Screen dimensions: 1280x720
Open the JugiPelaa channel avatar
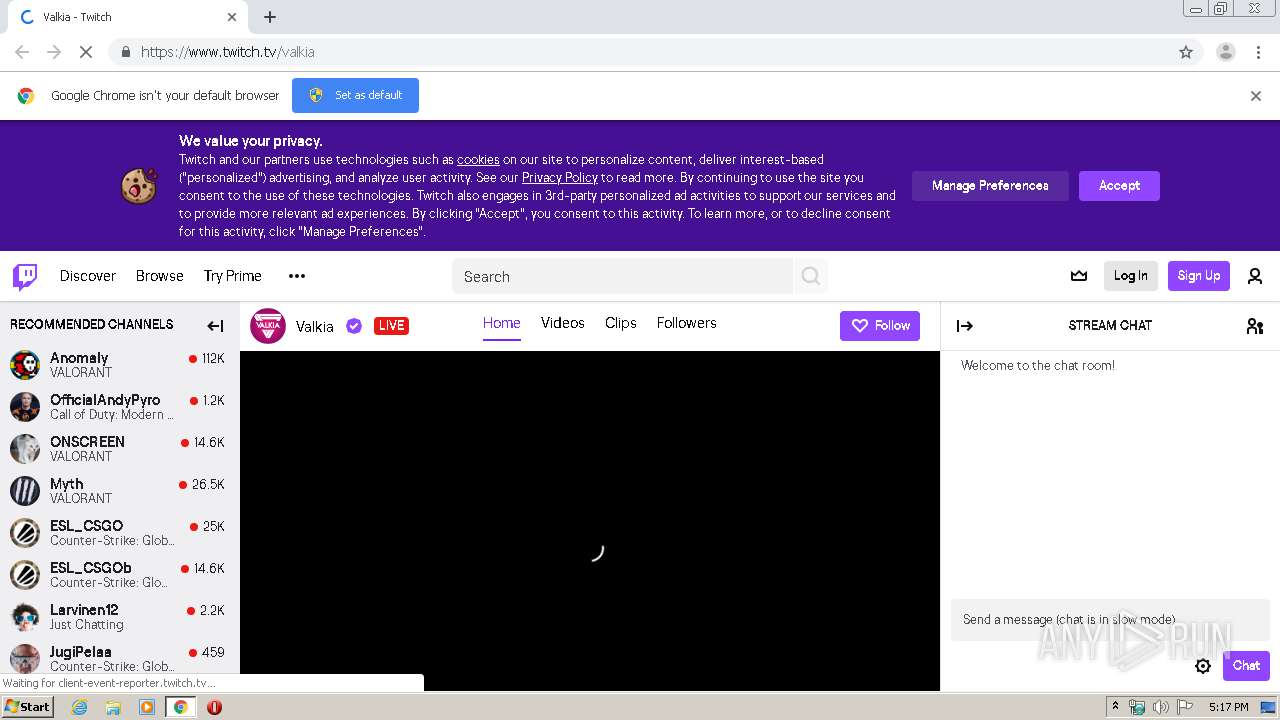point(25,659)
